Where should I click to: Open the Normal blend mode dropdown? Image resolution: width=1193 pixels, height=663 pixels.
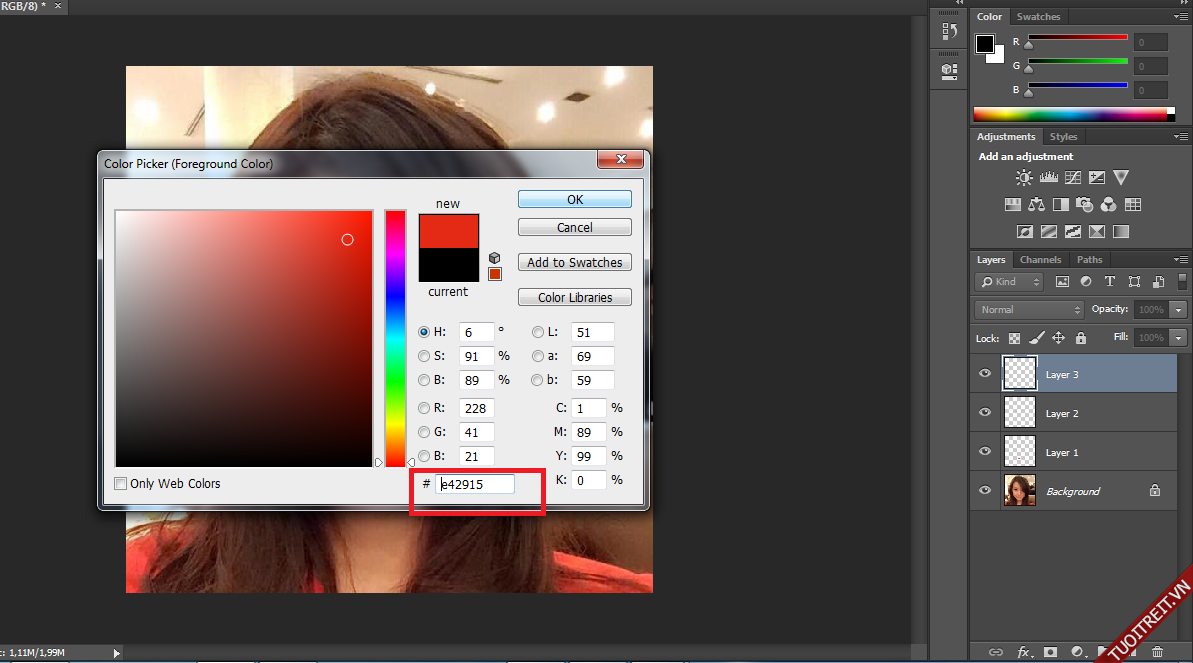(x=1028, y=310)
